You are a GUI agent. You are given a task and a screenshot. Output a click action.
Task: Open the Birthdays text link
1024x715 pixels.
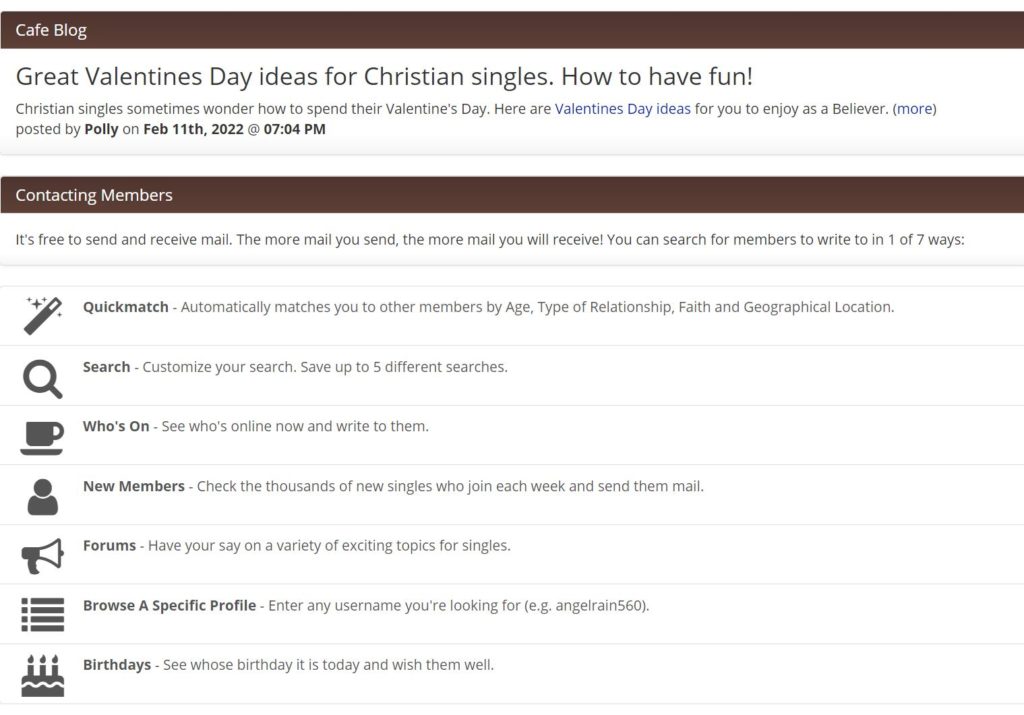117,665
